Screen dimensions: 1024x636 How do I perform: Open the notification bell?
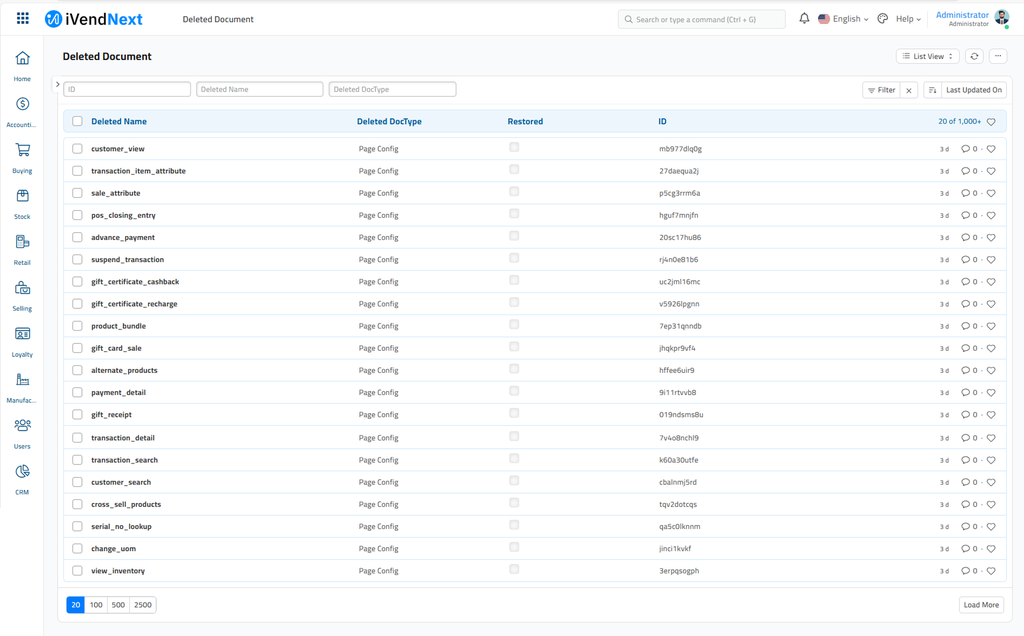[x=804, y=18]
